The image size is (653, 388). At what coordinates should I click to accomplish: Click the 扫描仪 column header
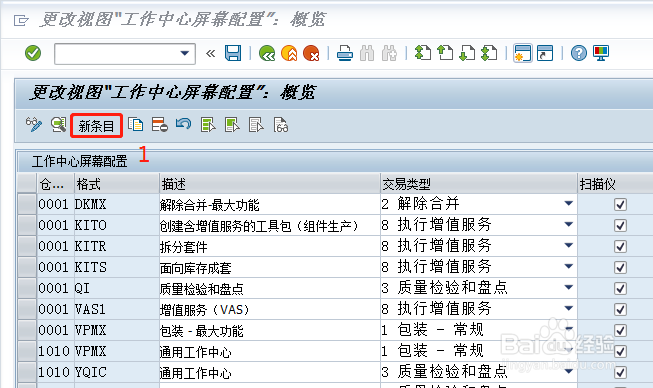(x=616, y=184)
